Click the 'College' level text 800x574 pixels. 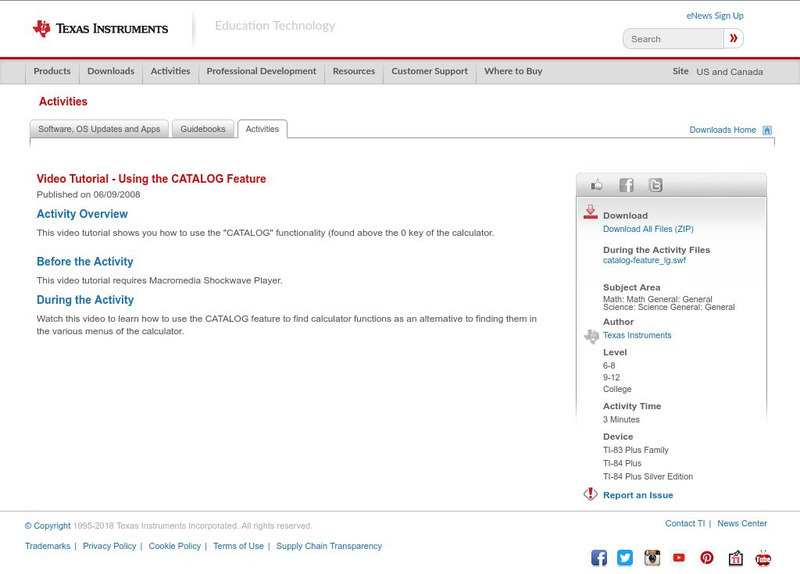click(617, 389)
